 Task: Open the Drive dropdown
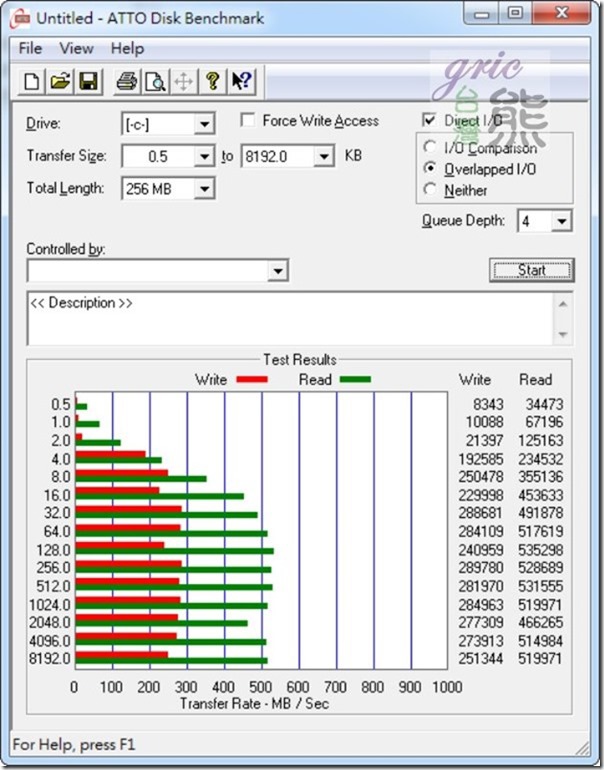(204, 124)
